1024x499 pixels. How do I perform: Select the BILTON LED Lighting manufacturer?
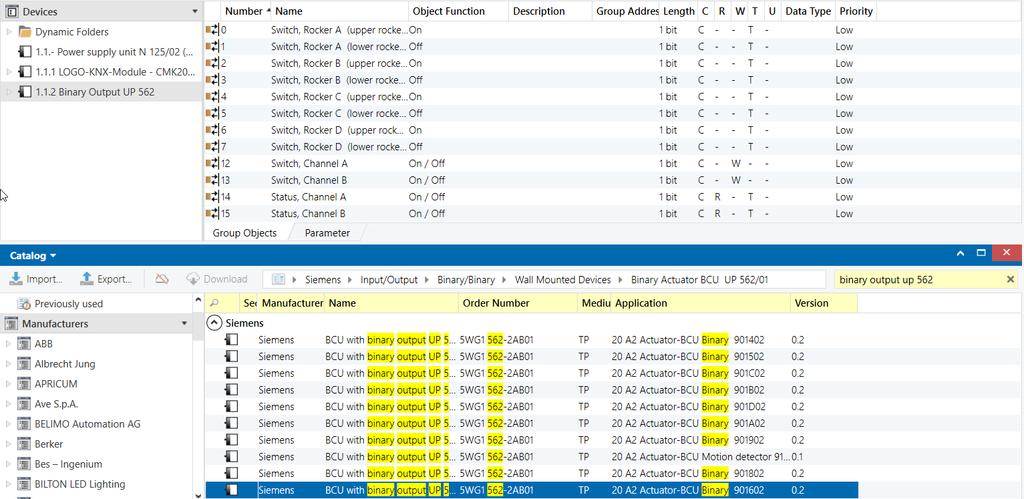pyautogui.click(x=80, y=484)
